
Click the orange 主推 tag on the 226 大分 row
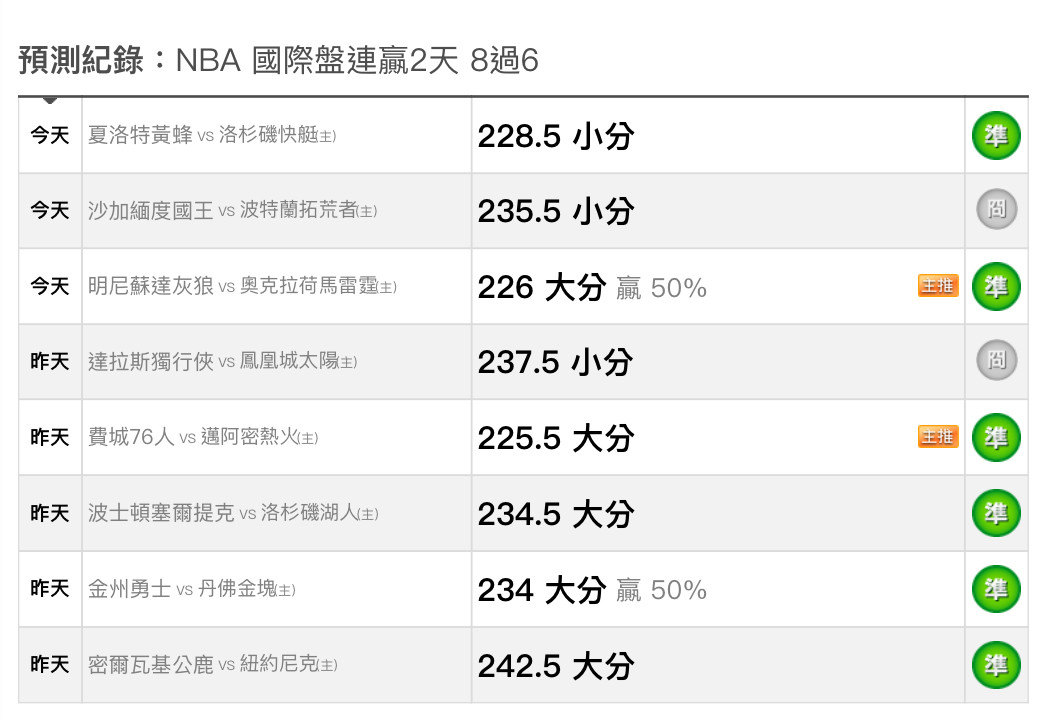pos(938,286)
